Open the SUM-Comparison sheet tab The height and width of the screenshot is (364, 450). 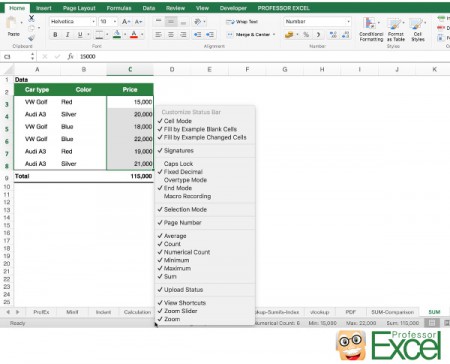[392, 312]
